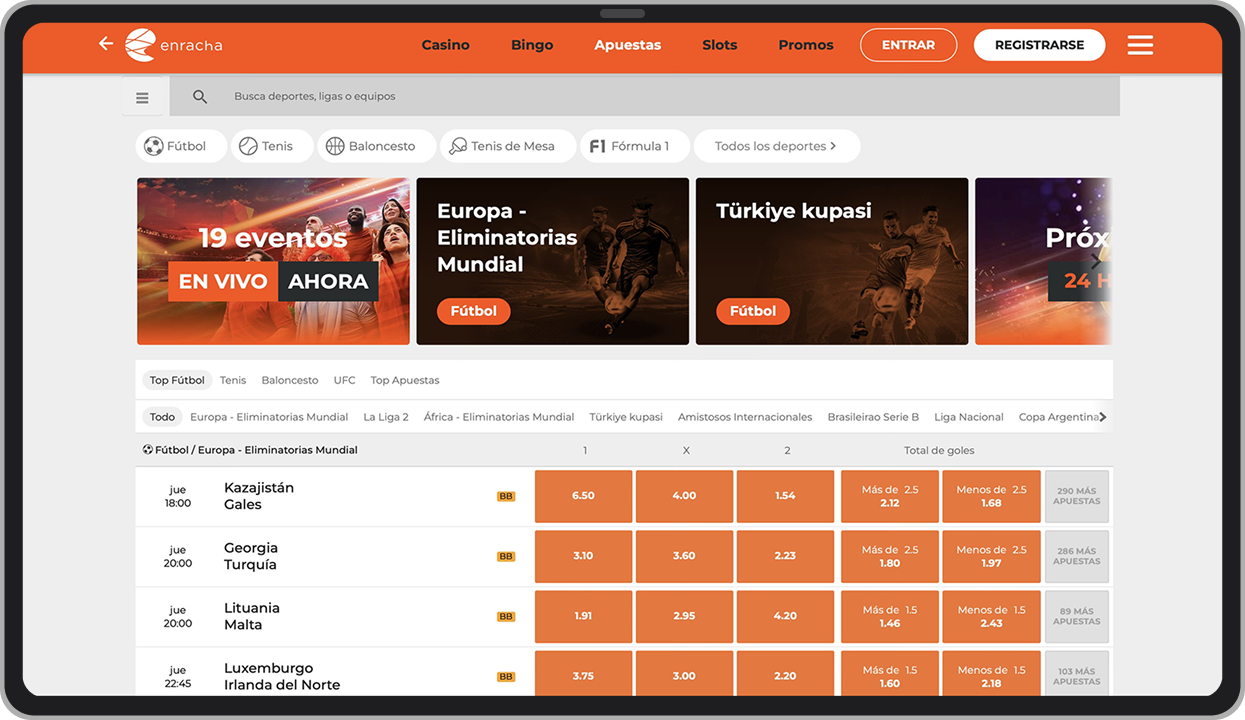Choose the Baloncesto sport chip
Screen dimensions: 1245x720
coord(377,146)
